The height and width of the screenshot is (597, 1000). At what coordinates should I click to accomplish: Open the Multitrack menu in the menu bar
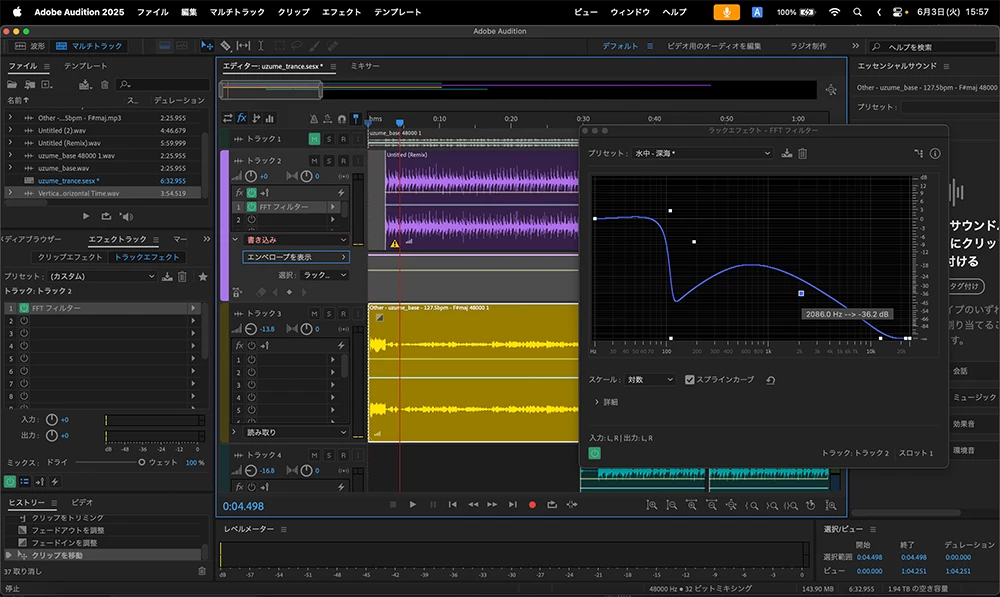click(x=237, y=12)
